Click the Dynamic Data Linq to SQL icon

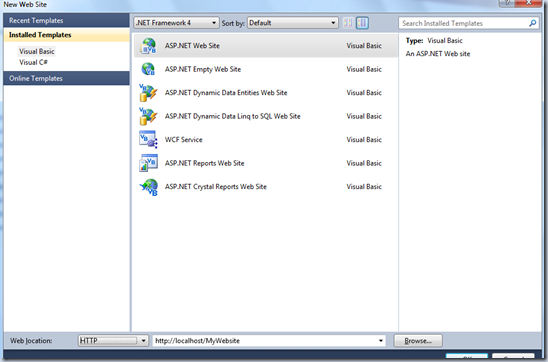pyautogui.click(x=148, y=116)
